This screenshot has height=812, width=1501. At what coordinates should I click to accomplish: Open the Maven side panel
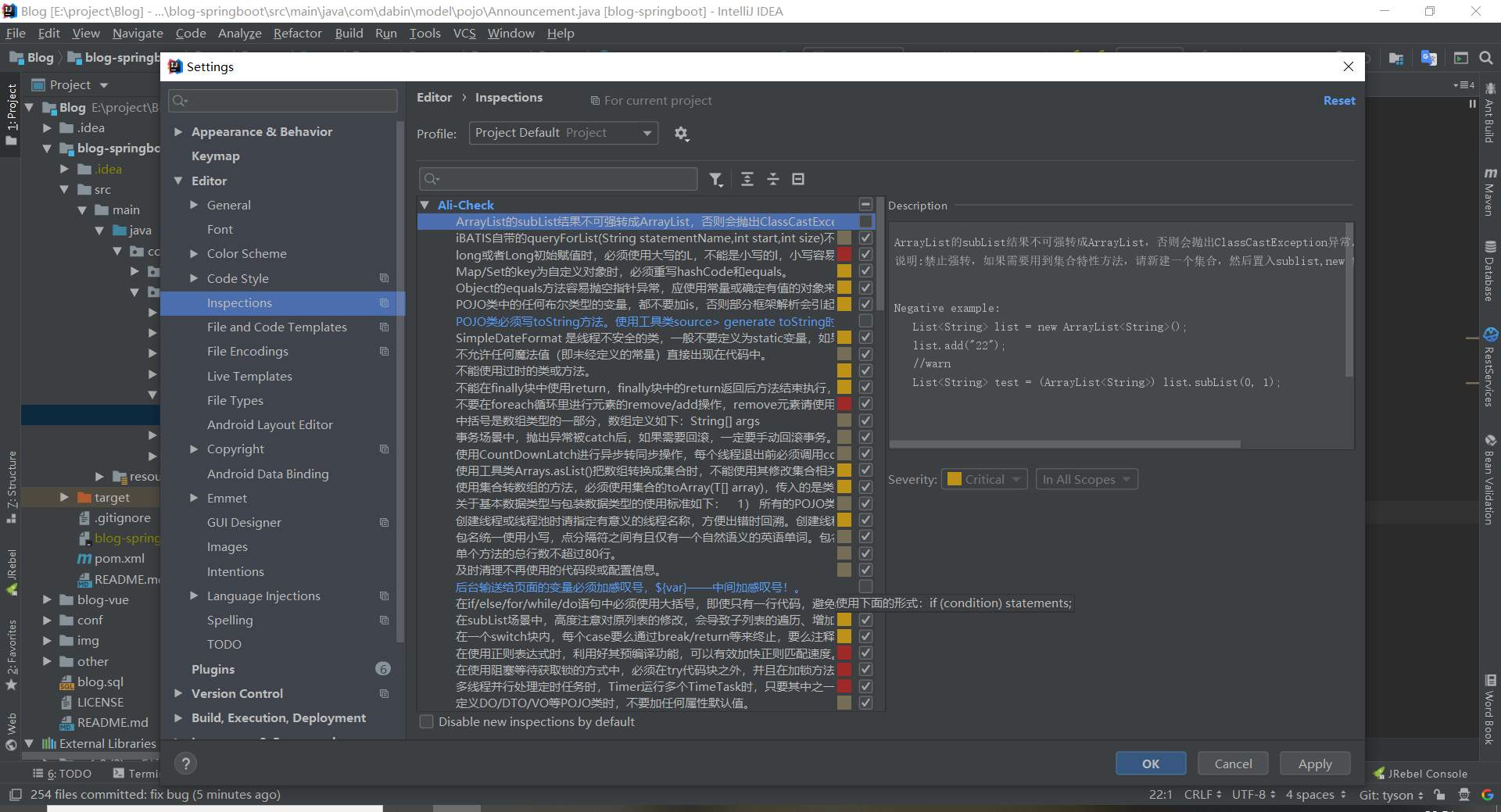coord(1490,191)
